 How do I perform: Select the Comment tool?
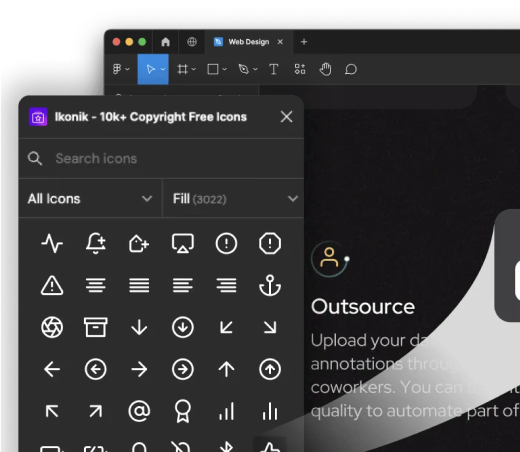[x=351, y=69]
